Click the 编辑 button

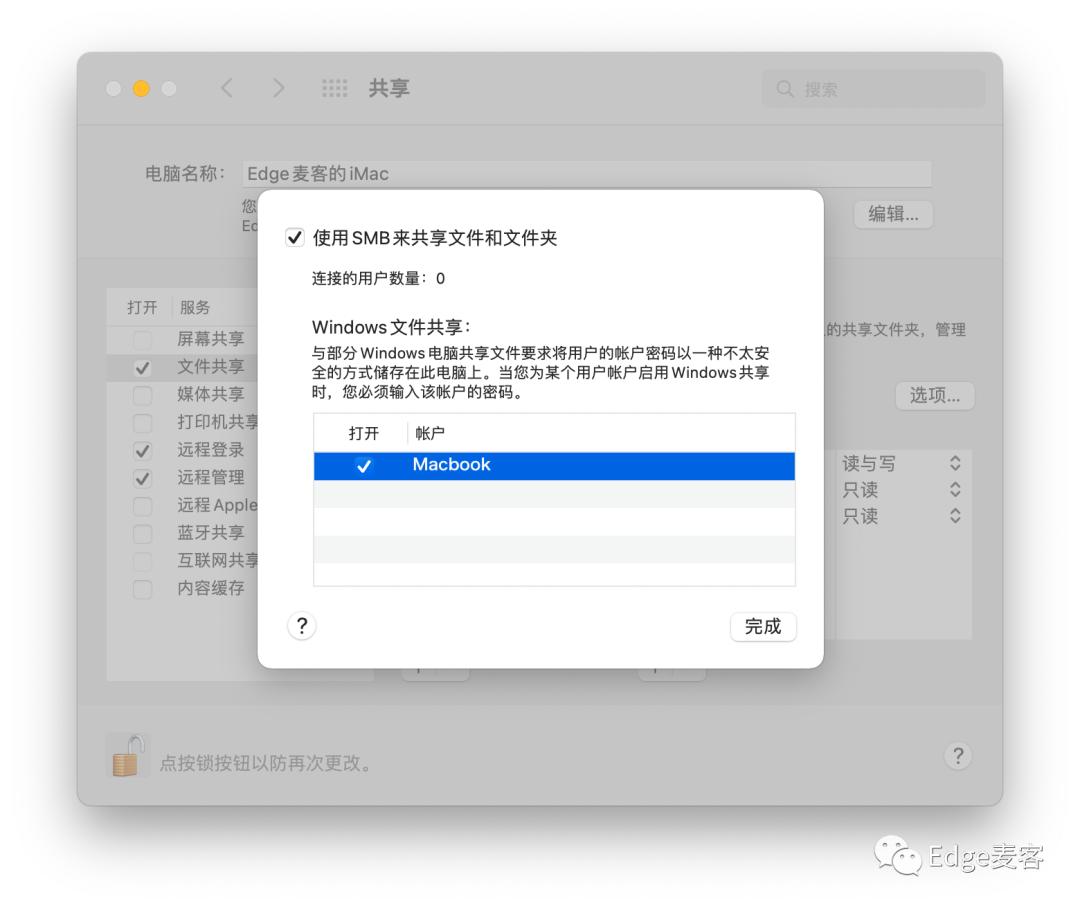pos(892,214)
